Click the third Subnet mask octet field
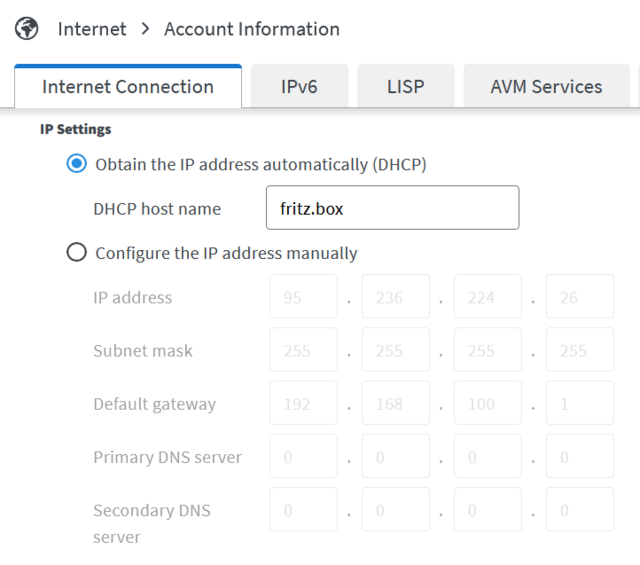 (488, 351)
